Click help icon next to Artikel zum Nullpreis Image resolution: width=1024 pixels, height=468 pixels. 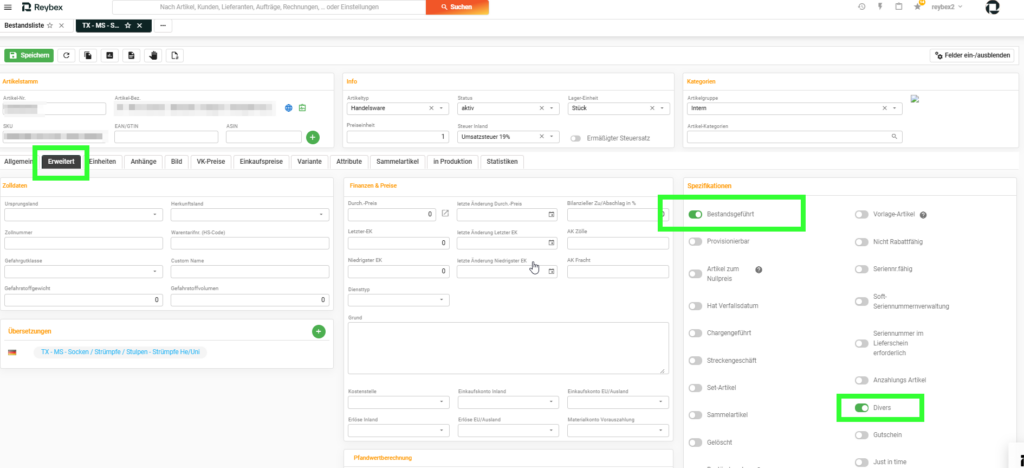[x=759, y=270]
